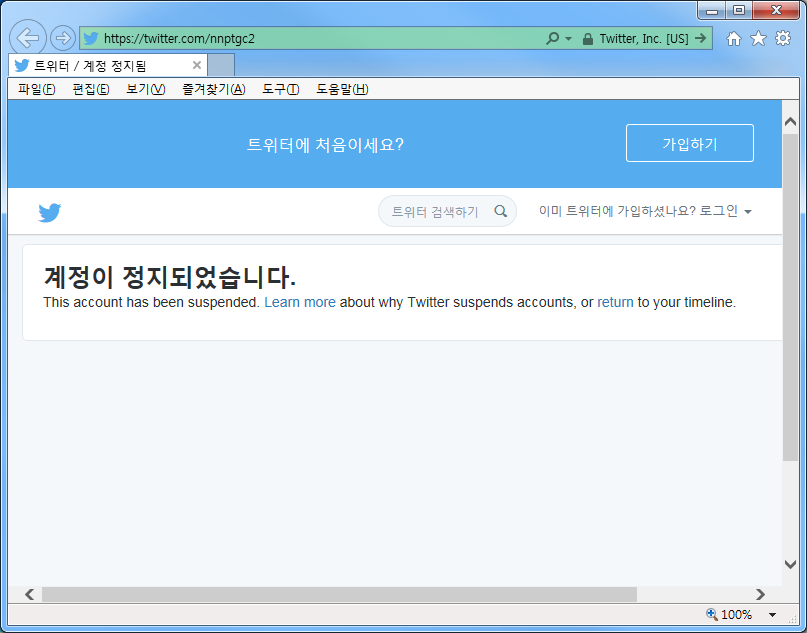The height and width of the screenshot is (633, 807).
Task: Click the zoom magnifier icon in status bar
Action: [712, 614]
